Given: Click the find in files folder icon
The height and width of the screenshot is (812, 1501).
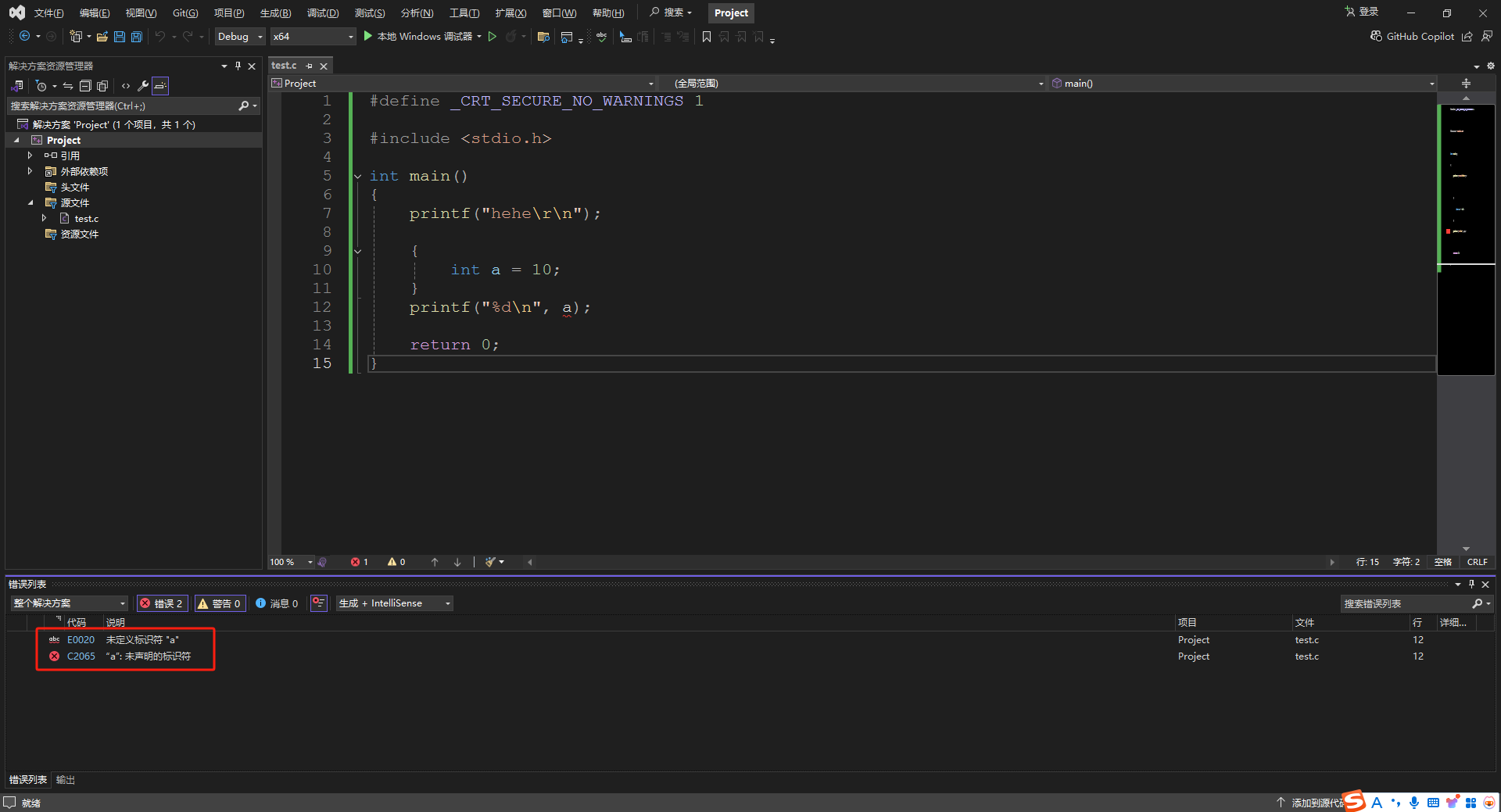Looking at the screenshot, I should pos(543,37).
